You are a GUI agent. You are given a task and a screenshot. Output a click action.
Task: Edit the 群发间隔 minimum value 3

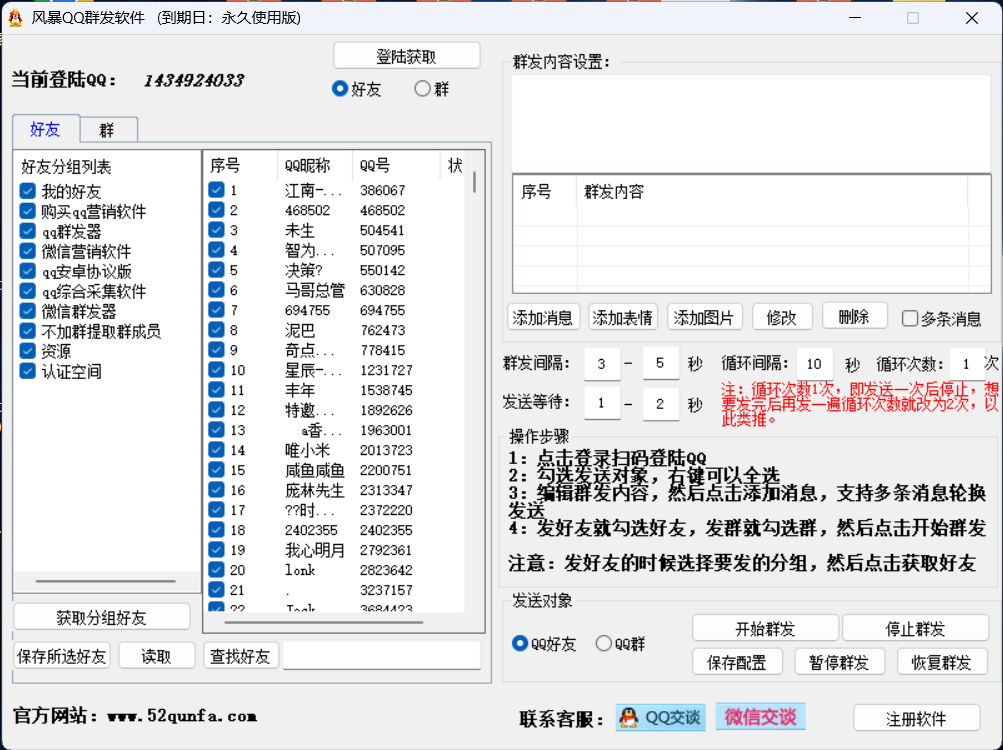click(602, 364)
